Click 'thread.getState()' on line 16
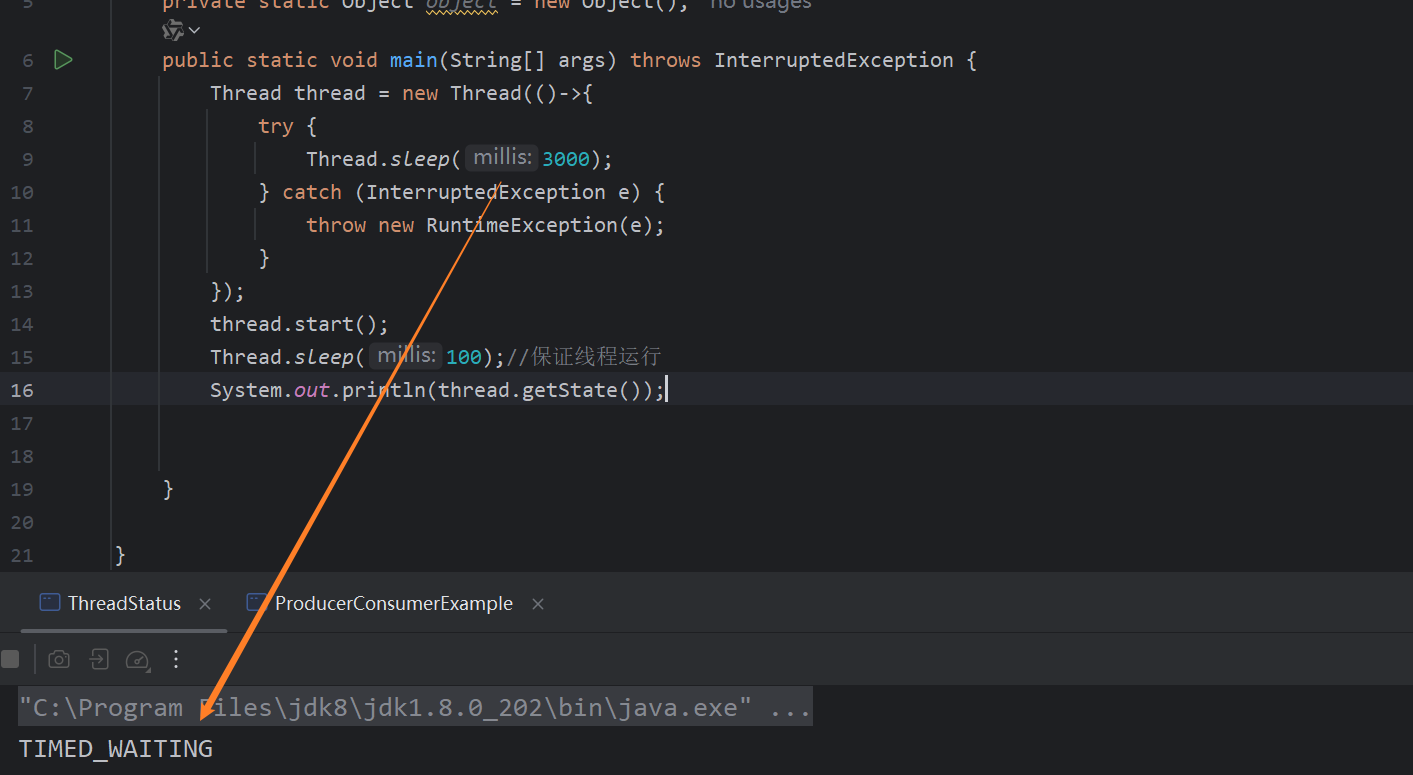The width and height of the screenshot is (1413, 775). [x=545, y=390]
